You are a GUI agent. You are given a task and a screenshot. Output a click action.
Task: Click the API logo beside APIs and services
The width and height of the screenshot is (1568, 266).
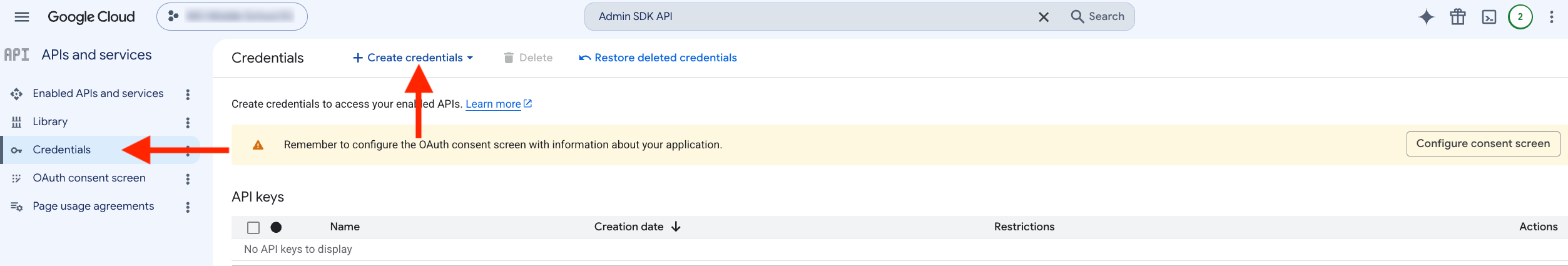17,55
